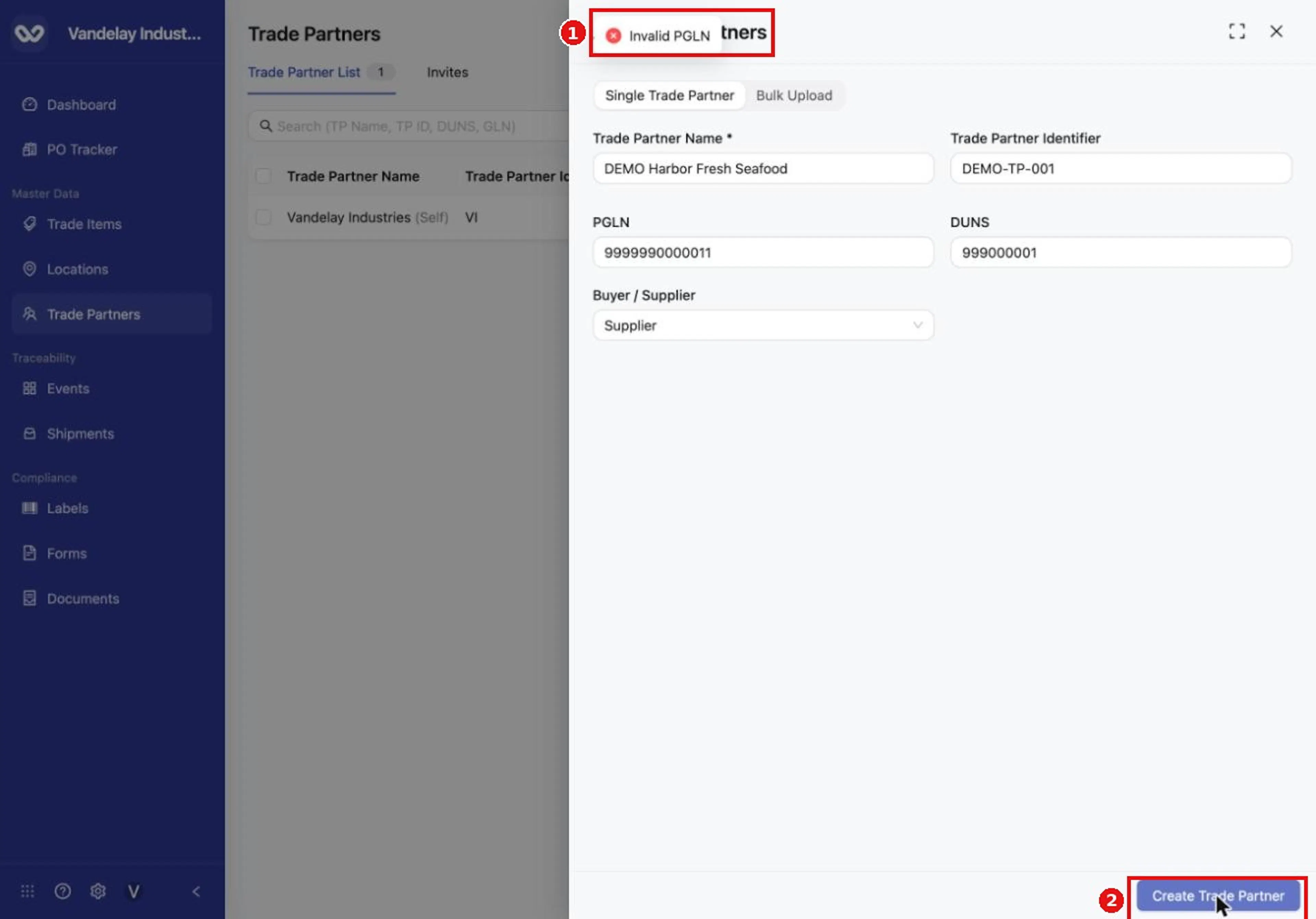Open the Buyer / Supplier dropdown
The height and width of the screenshot is (919, 1316).
click(763, 326)
